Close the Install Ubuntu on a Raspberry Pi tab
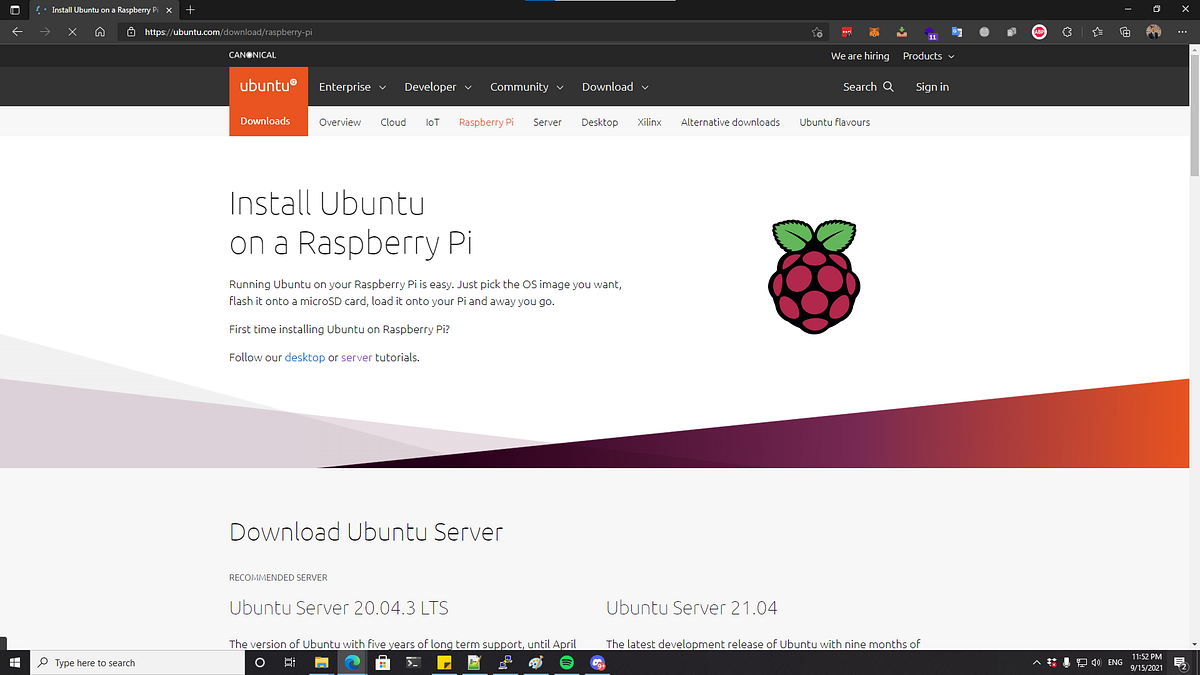 point(167,9)
